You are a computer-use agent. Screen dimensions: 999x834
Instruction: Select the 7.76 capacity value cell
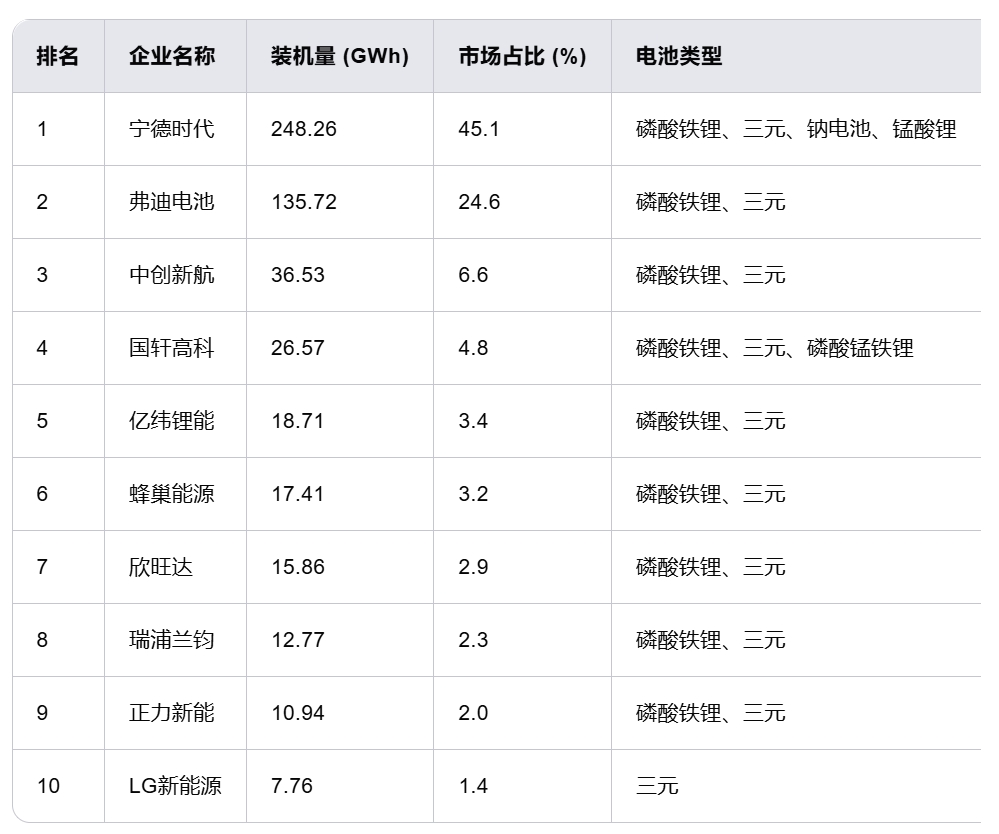click(x=292, y=786)
